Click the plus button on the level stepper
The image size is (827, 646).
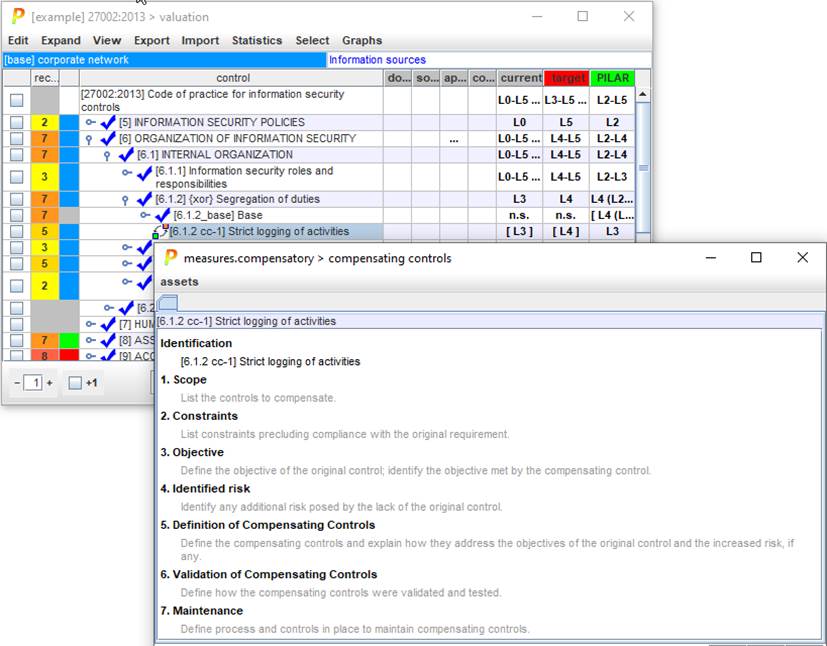tap(50, 383)
